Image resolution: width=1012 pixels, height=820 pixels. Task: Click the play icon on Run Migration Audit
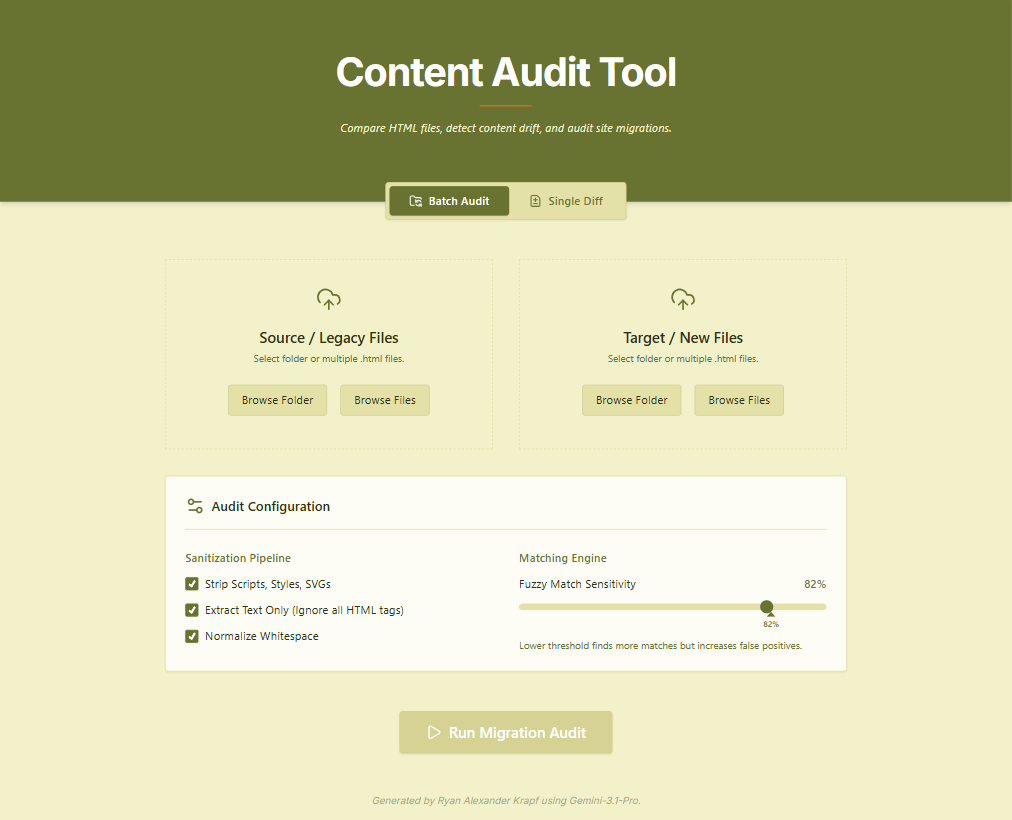point(434,732)
